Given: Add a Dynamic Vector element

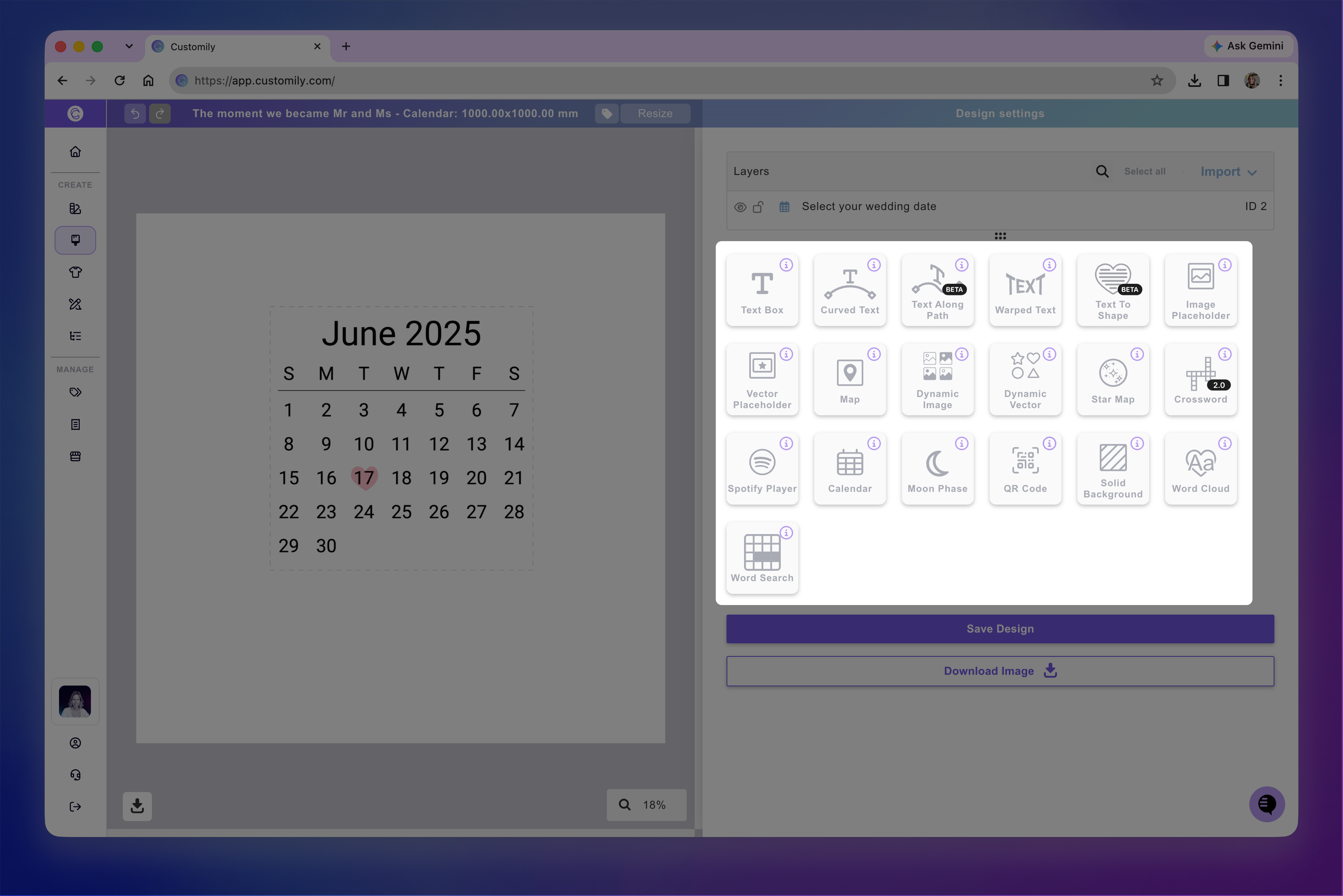Looking at the screenshot, I should pos(1025,379).
